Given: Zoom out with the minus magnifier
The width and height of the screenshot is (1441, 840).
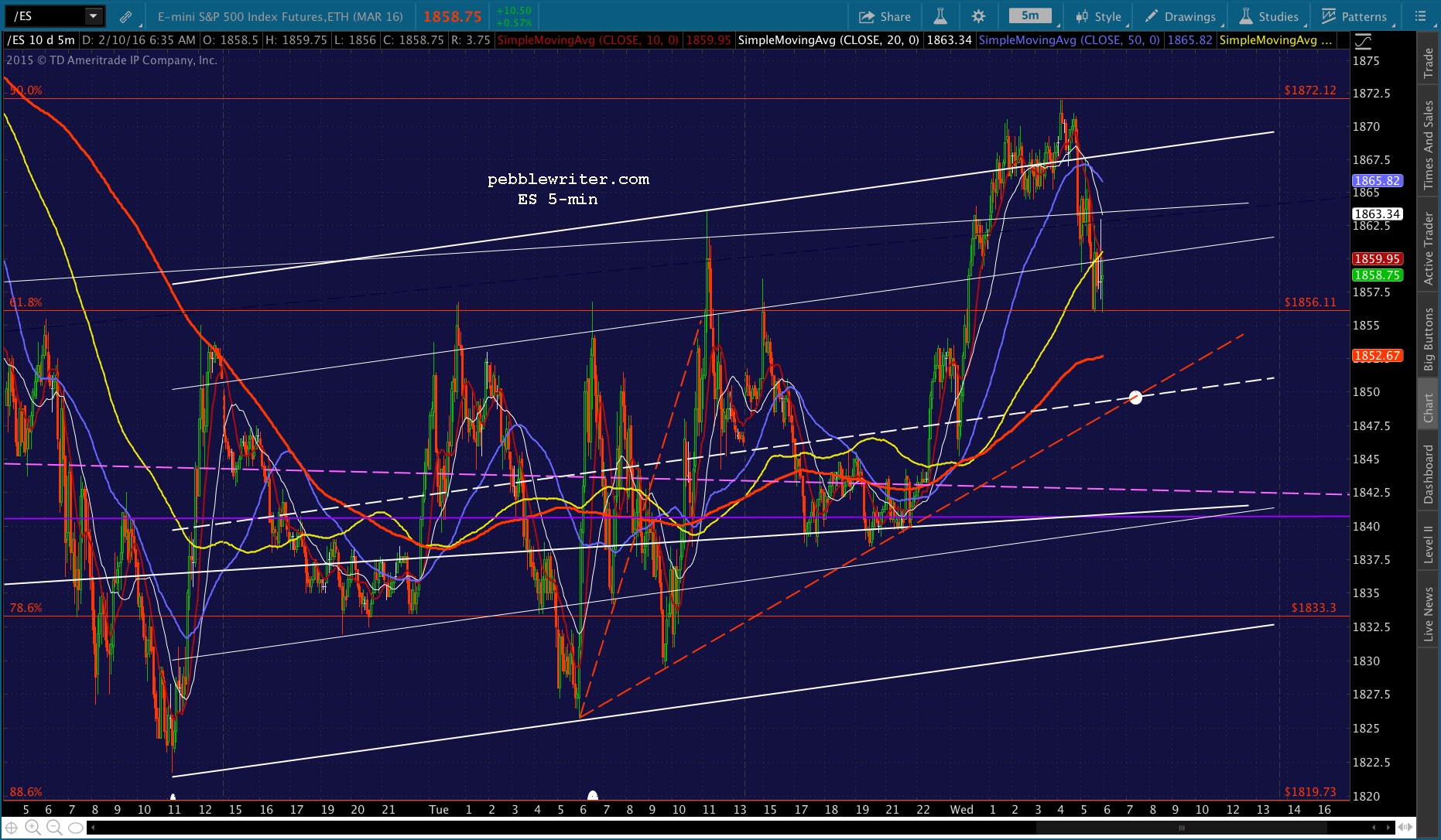Looking at the screenshot, I should tap(53, 828).
